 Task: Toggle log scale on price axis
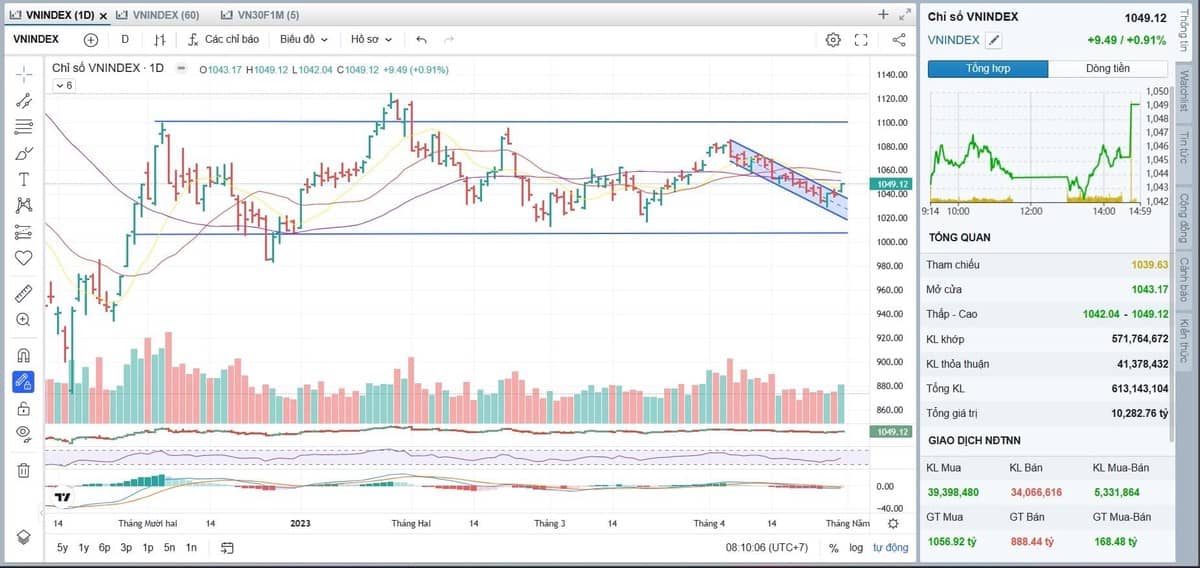point(856,548)
